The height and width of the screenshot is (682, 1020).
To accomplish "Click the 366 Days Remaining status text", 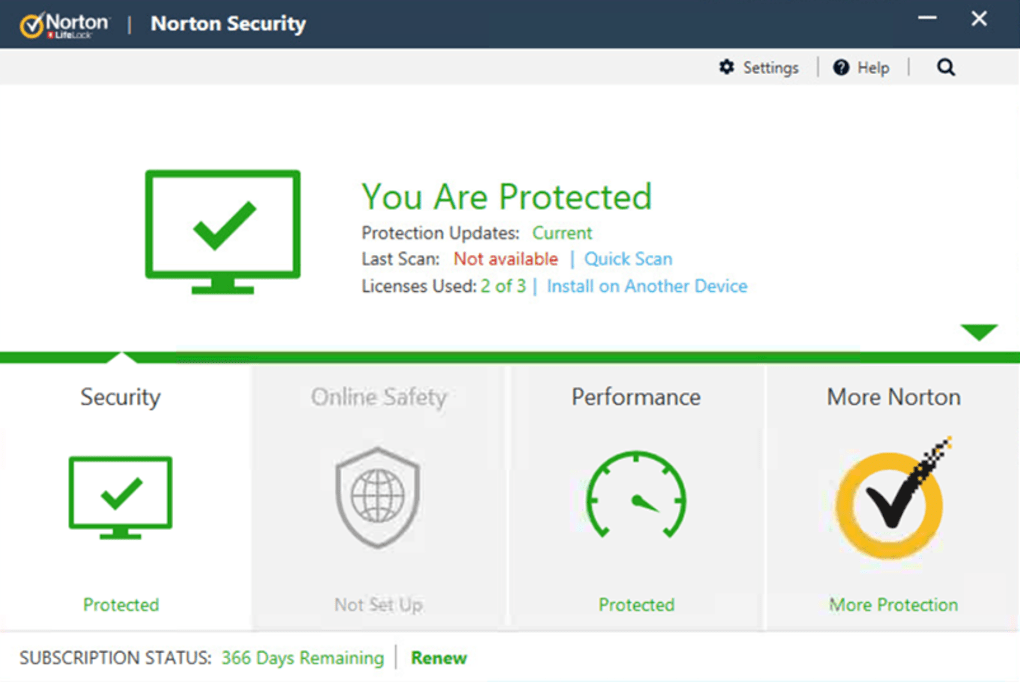I will (303, 658).
